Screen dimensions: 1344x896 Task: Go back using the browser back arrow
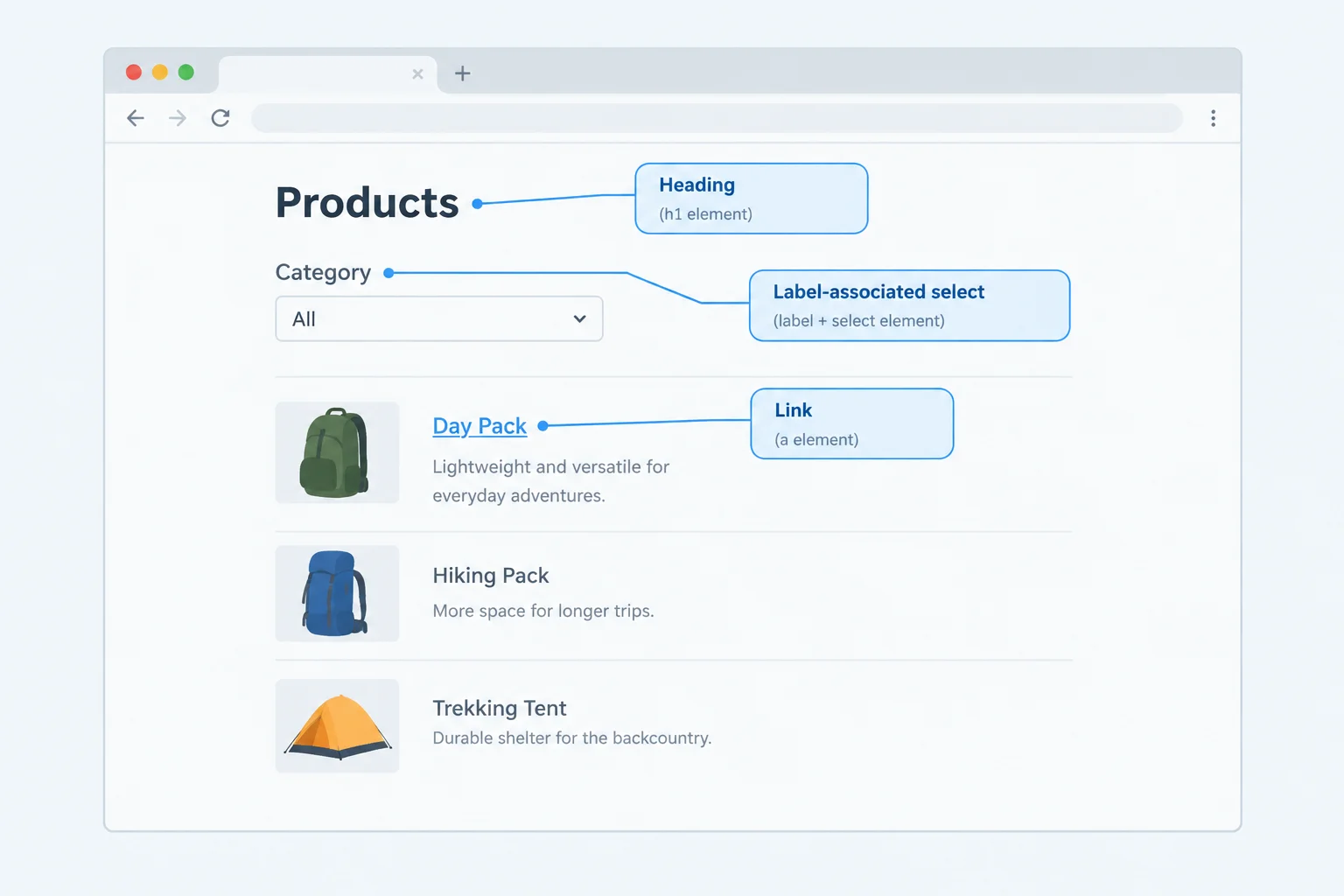click(x=136, y=118)
